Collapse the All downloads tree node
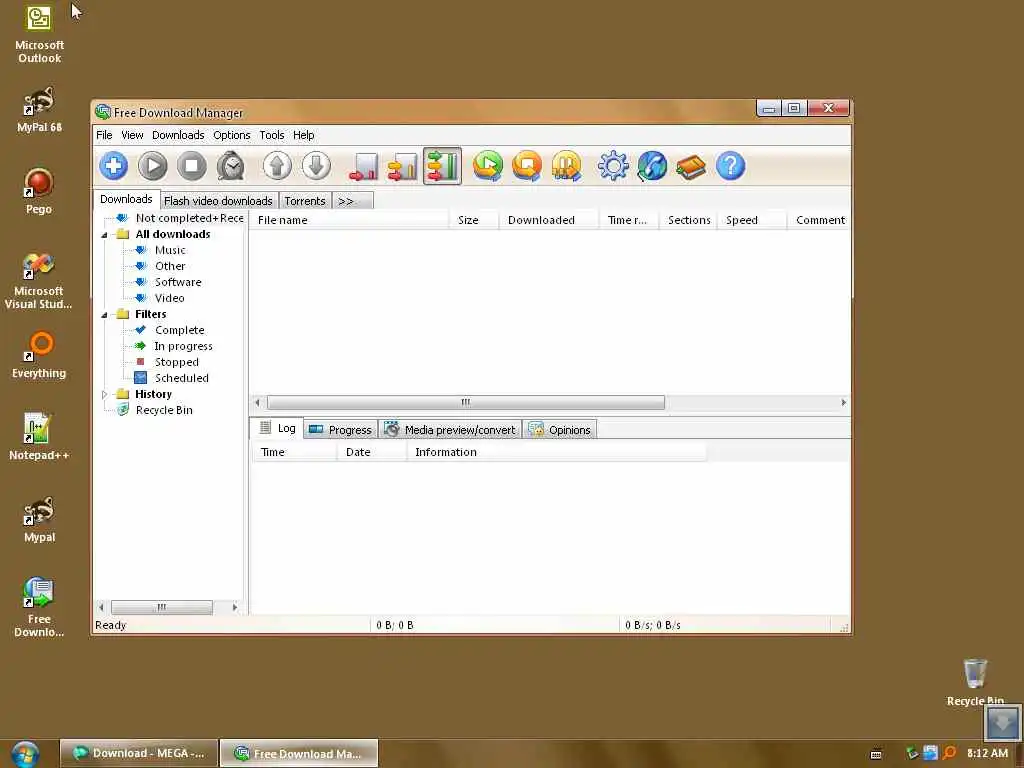This screenshot has width=1024, height=768. (x=104, y=235)
